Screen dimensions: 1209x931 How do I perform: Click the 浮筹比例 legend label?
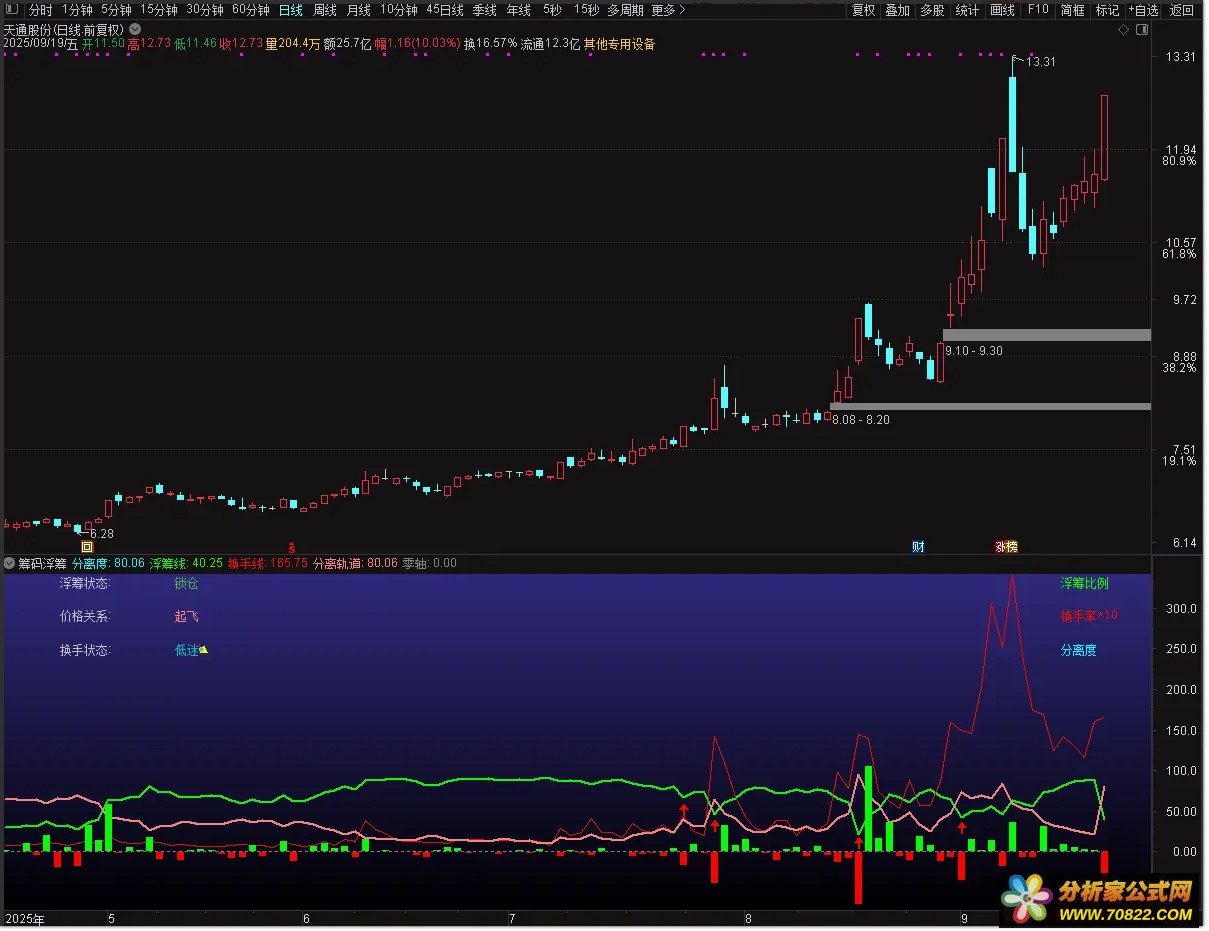click(1084, 583)
